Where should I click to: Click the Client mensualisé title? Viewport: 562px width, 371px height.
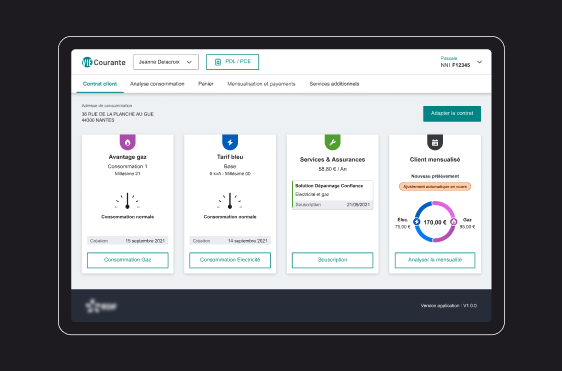coord(435,160)
